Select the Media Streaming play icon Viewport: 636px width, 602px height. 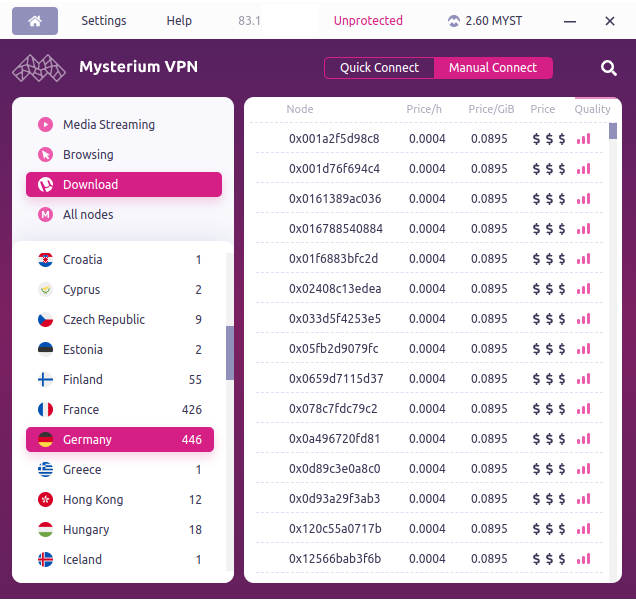coord(45,125)
